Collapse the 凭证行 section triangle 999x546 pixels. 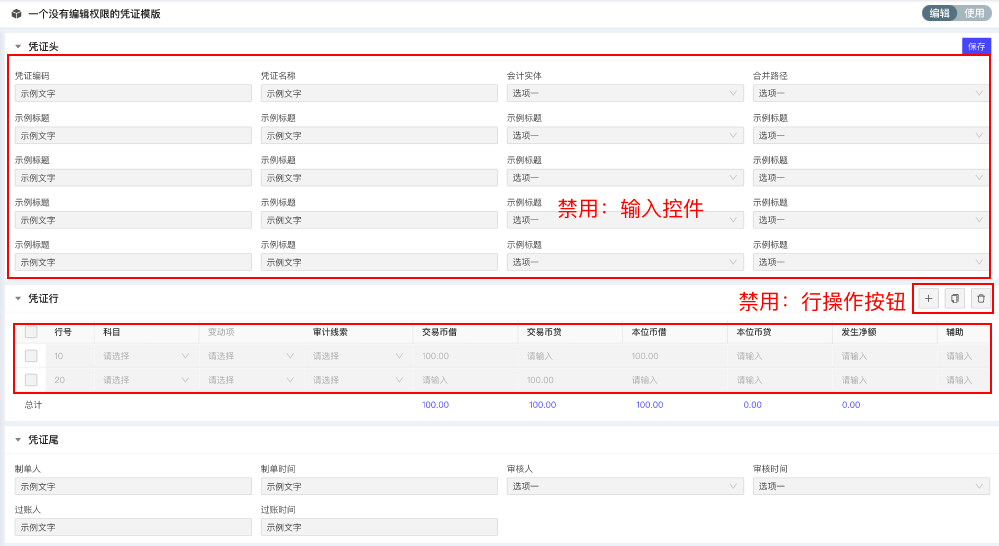click(x=17, y=298)
